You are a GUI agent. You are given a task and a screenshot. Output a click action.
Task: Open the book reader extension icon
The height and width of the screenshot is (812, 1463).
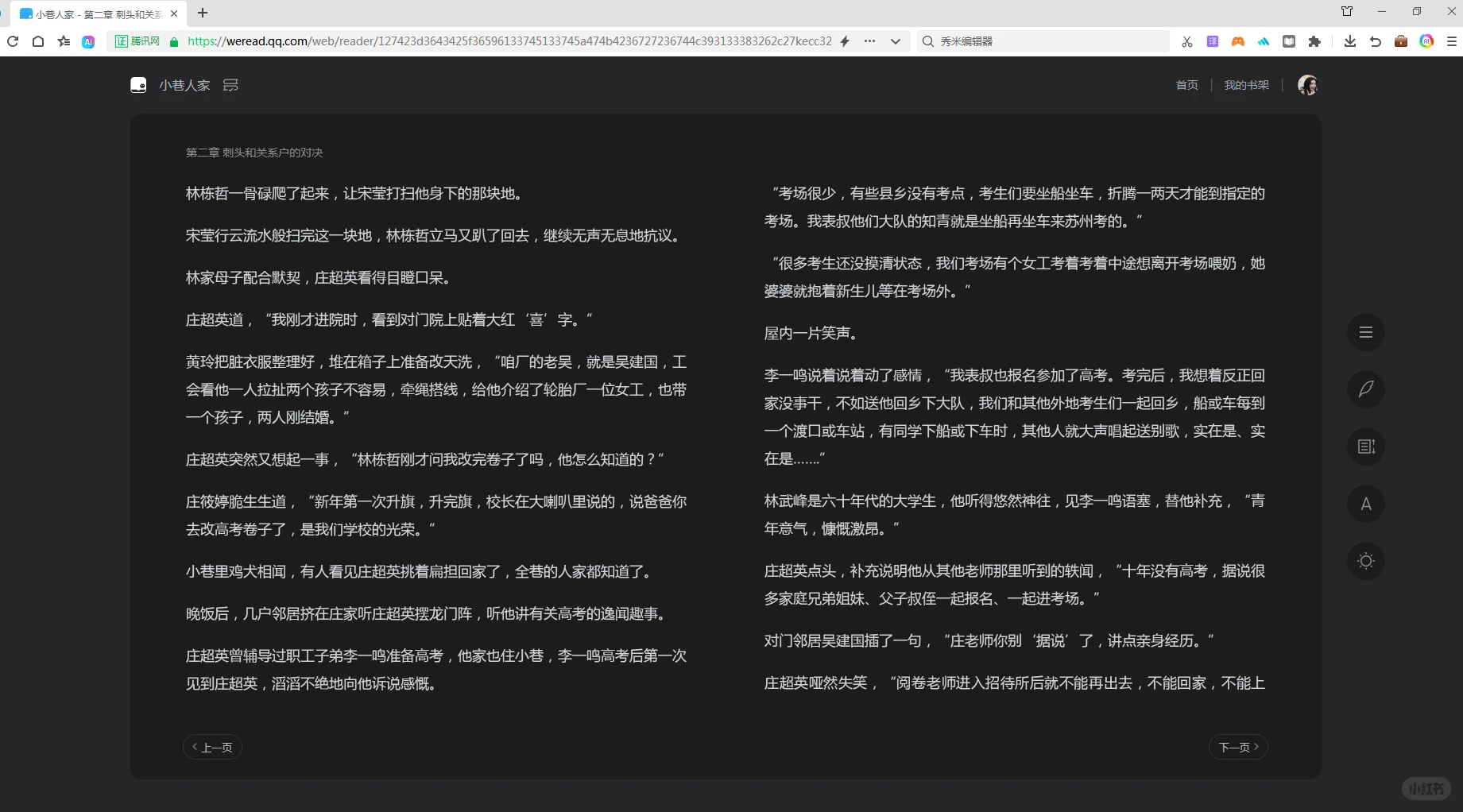click(1289, 41)
